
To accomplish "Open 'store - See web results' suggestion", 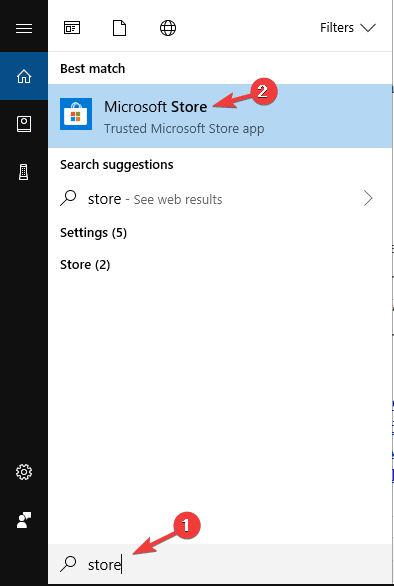I will coord(220,199).
